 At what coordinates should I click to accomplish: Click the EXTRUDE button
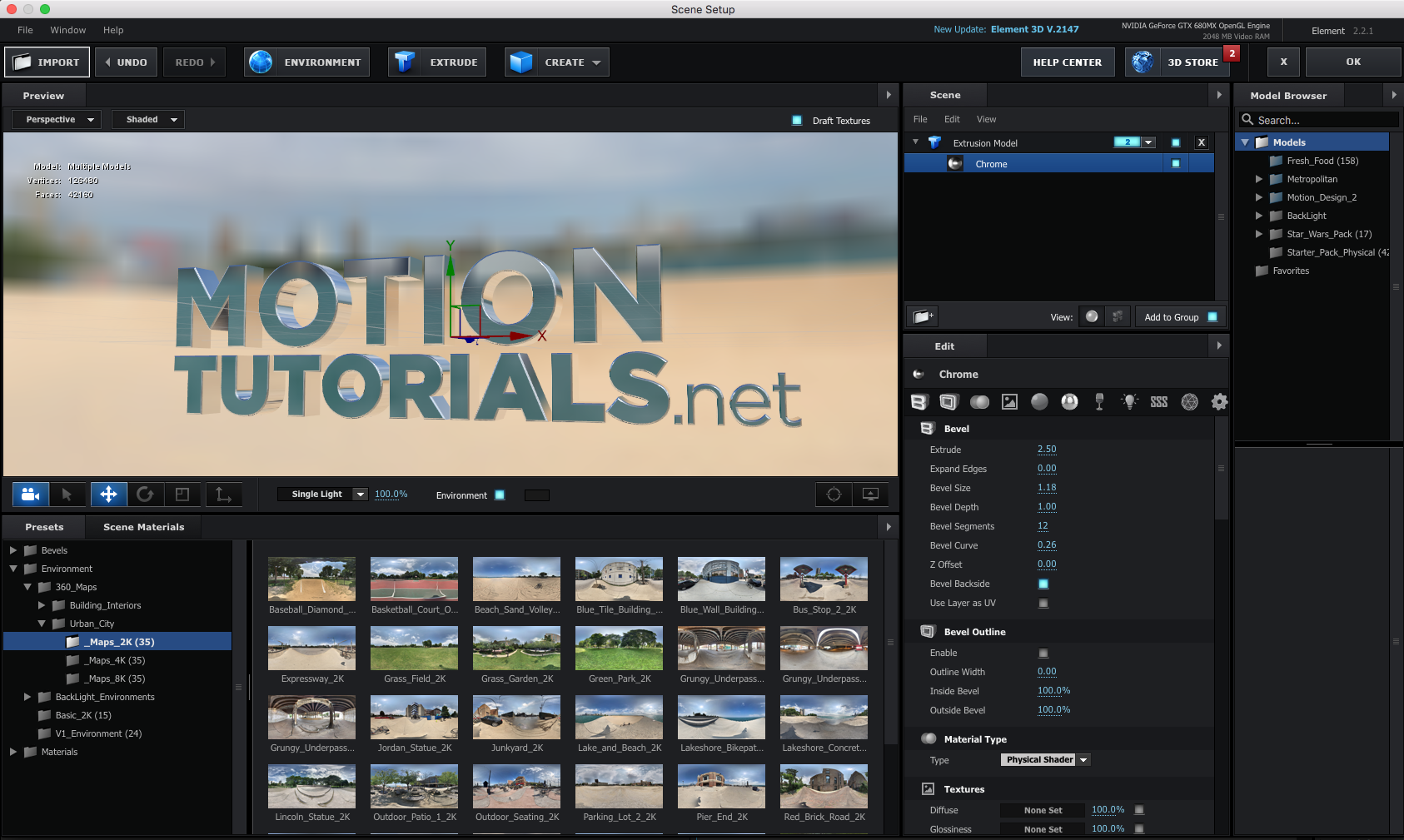pyautogui.click(x=437, y=62)
